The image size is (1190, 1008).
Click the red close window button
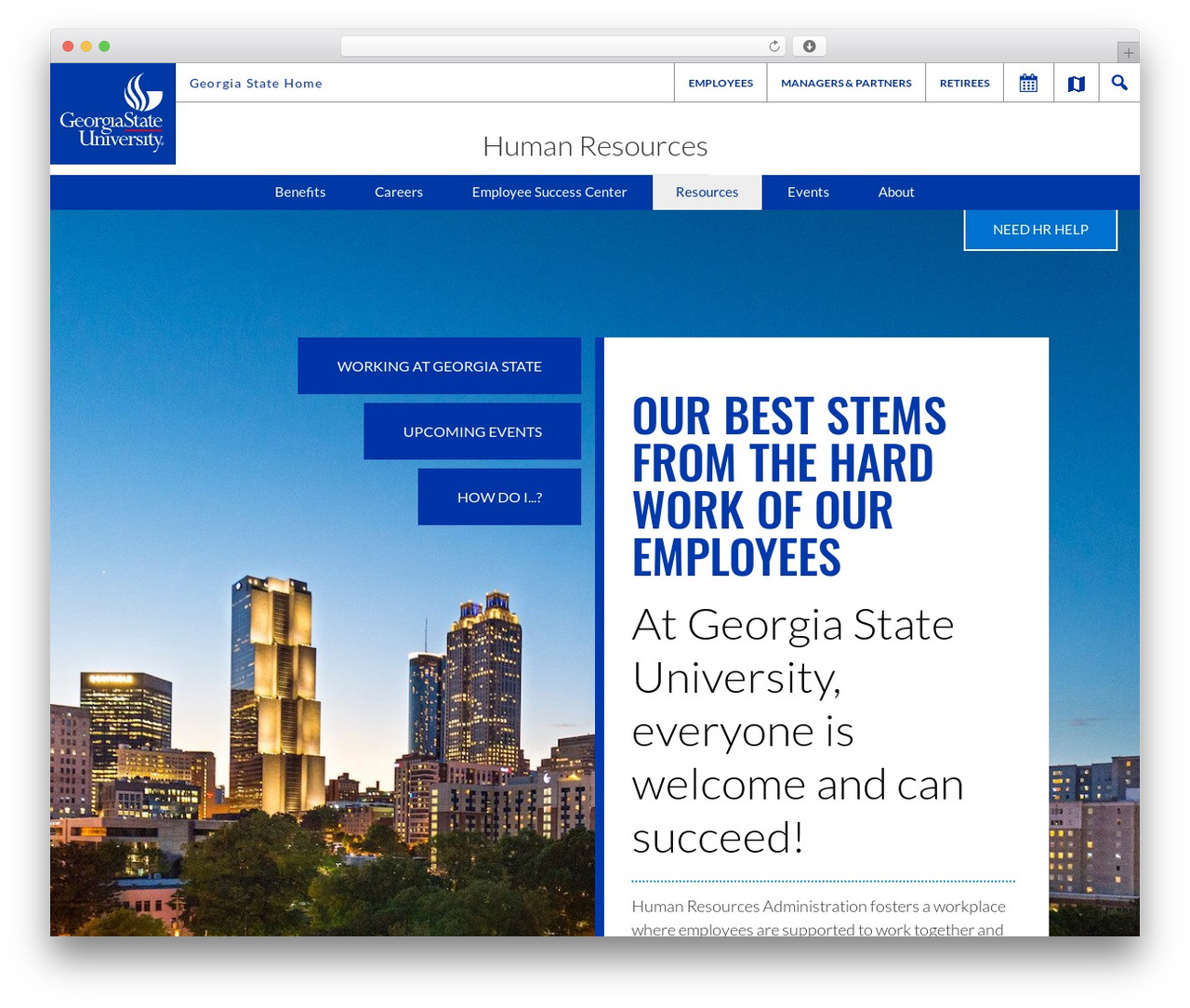[x=68, y=46]
